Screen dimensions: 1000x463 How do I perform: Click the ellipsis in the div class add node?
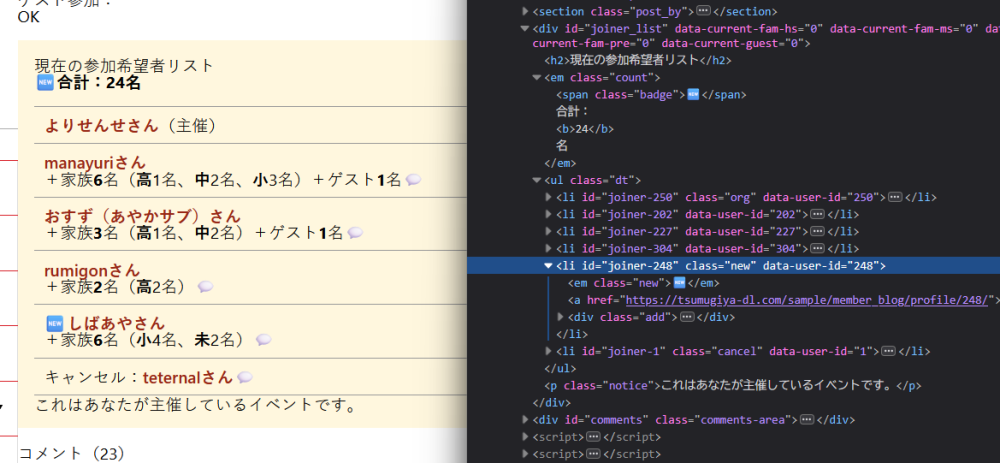687,317
